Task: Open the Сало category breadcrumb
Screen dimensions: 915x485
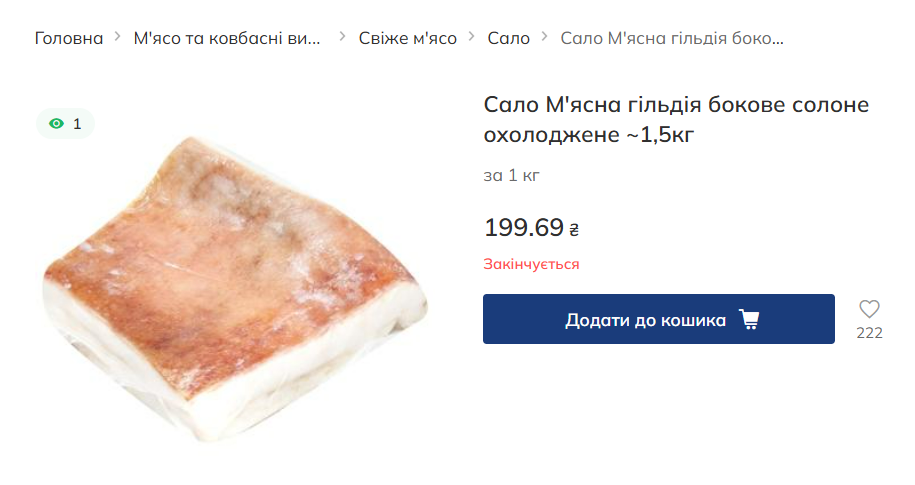Action: pos(509,38)
